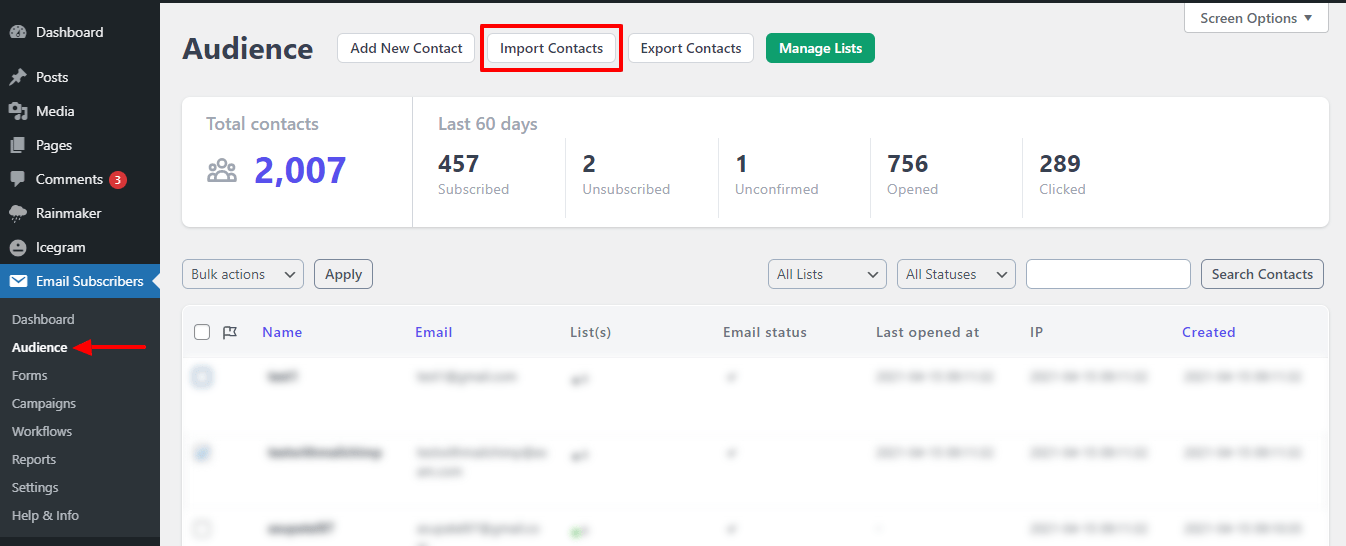Click the red comments count badge

118,180
